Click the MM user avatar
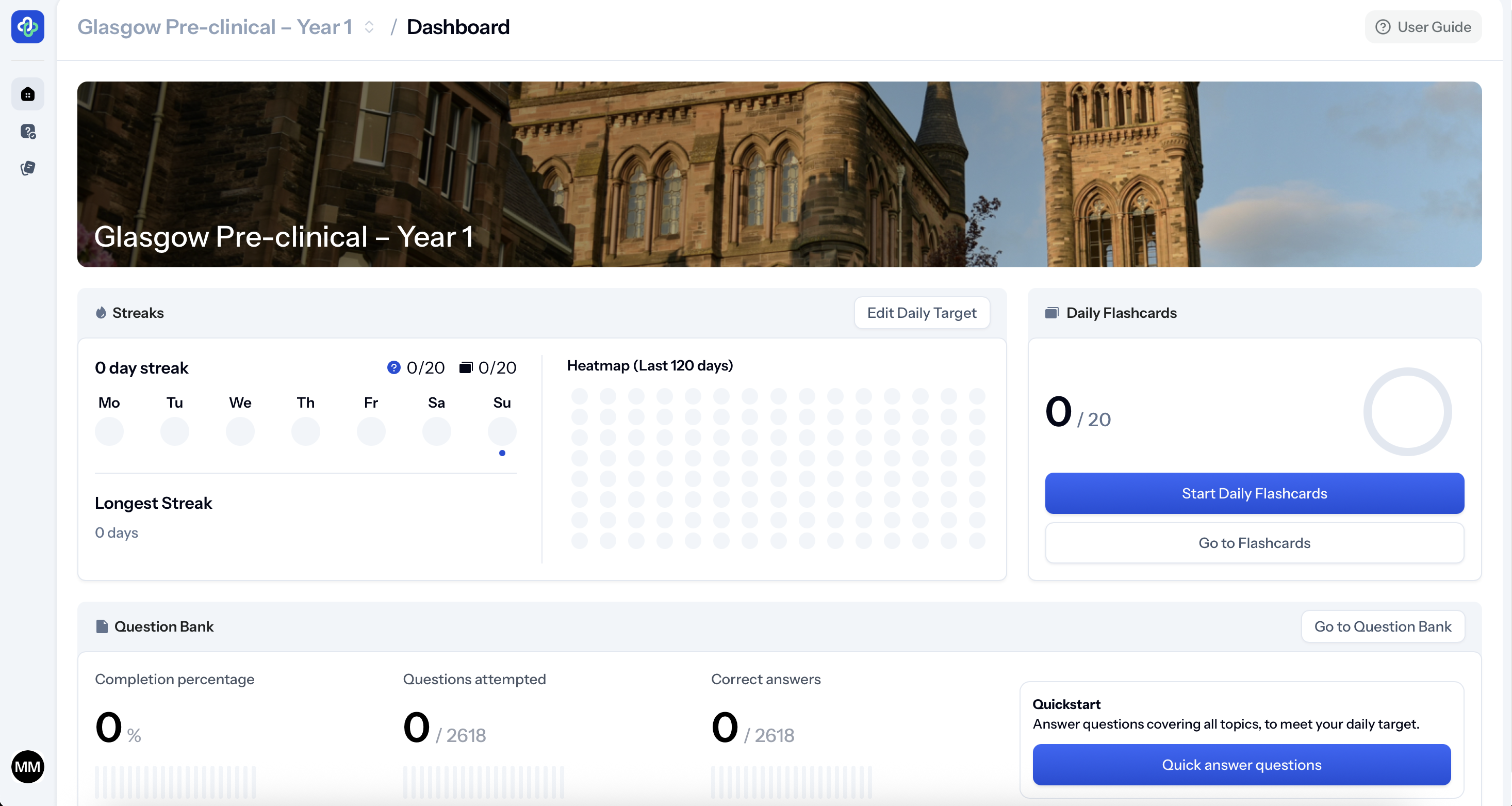1512x806 pixels. point(27,766)
